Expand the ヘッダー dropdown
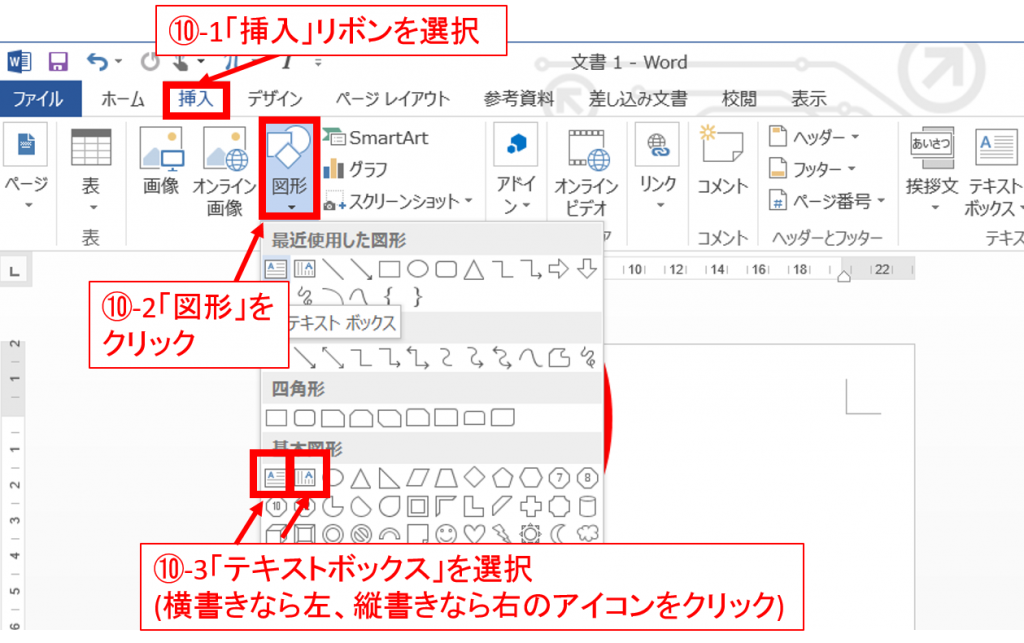This screenshot has width=1024, height=643. click(x=808, y=137)
